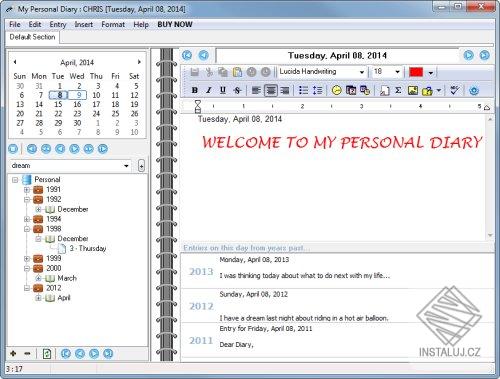Open the dropdown arrow next to attachment icon

[439, 90]
